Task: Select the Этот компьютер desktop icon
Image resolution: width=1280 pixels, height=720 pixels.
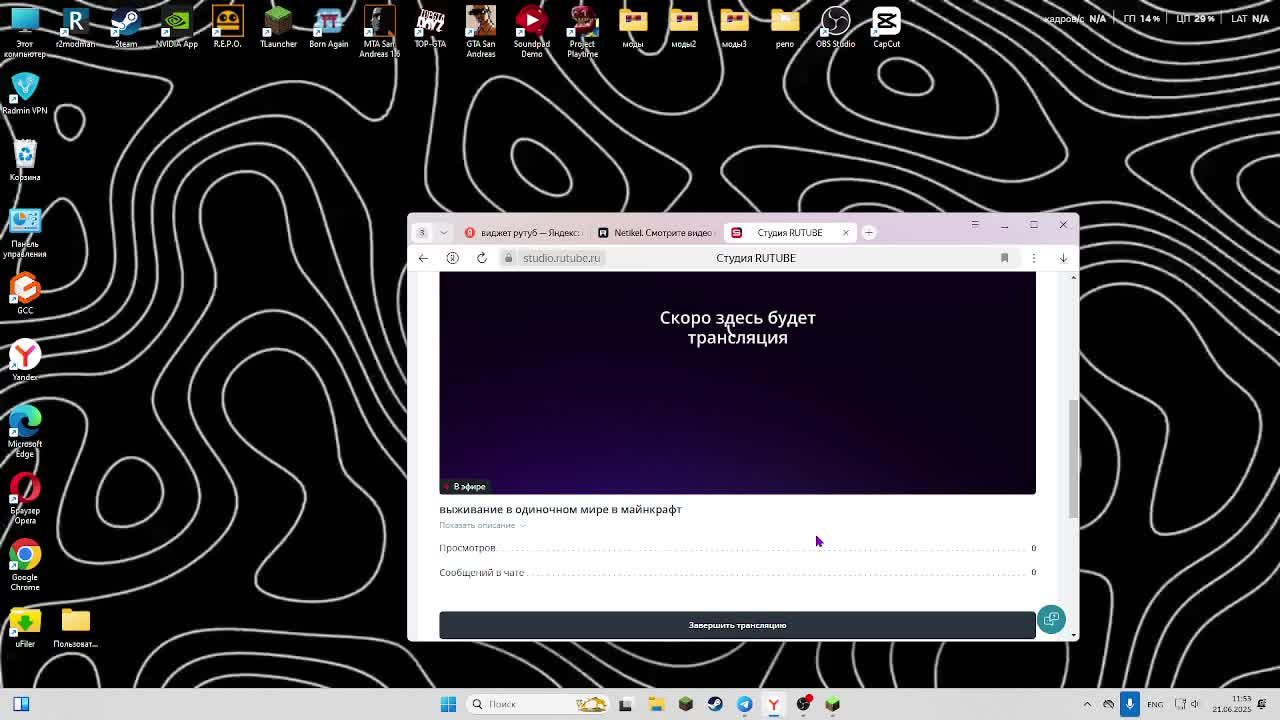Action: tap(25, 32)
